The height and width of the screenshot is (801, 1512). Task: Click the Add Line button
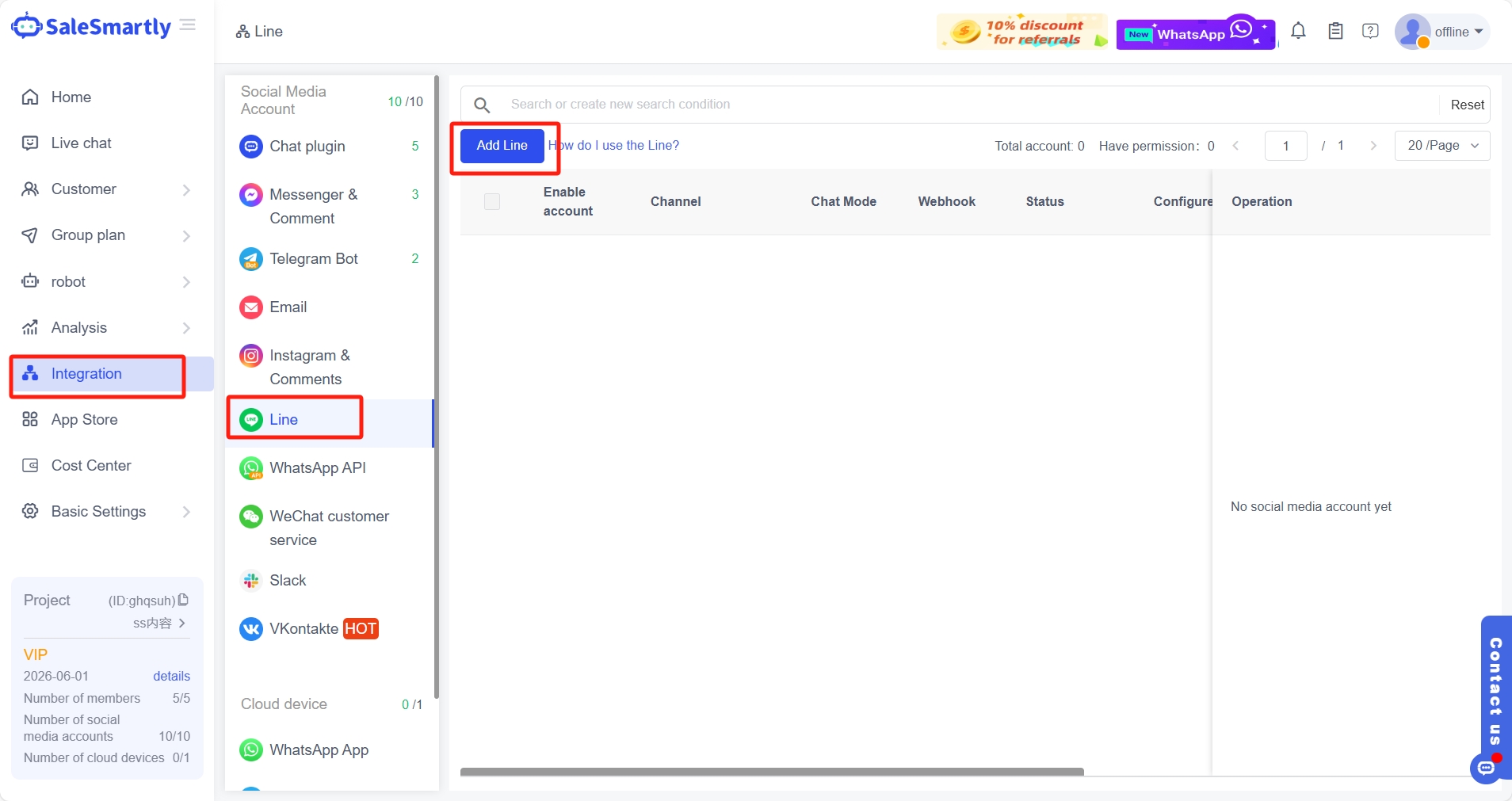[502, 146]
